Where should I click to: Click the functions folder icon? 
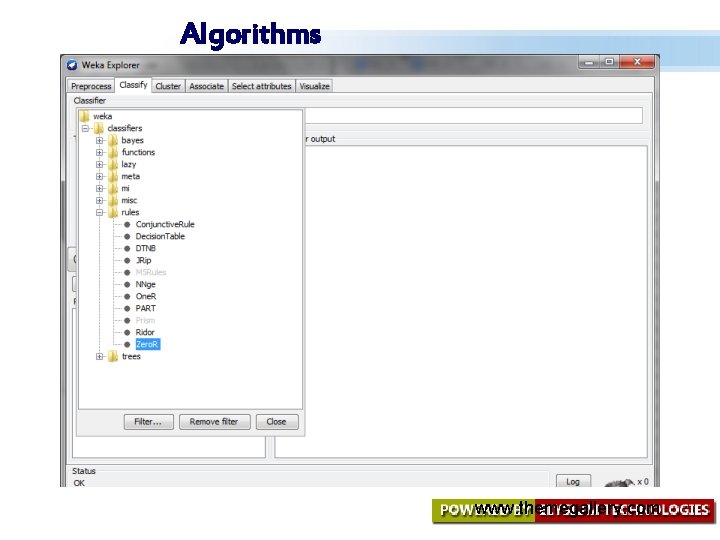[x=113, y=152]
